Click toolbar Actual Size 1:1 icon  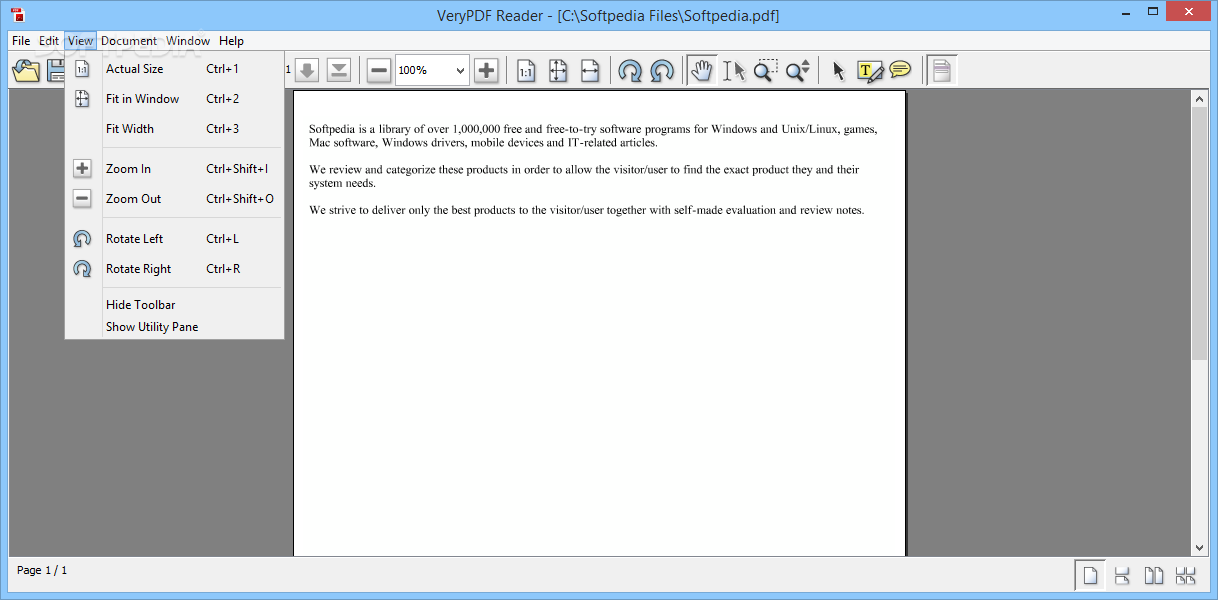(526, 70)
